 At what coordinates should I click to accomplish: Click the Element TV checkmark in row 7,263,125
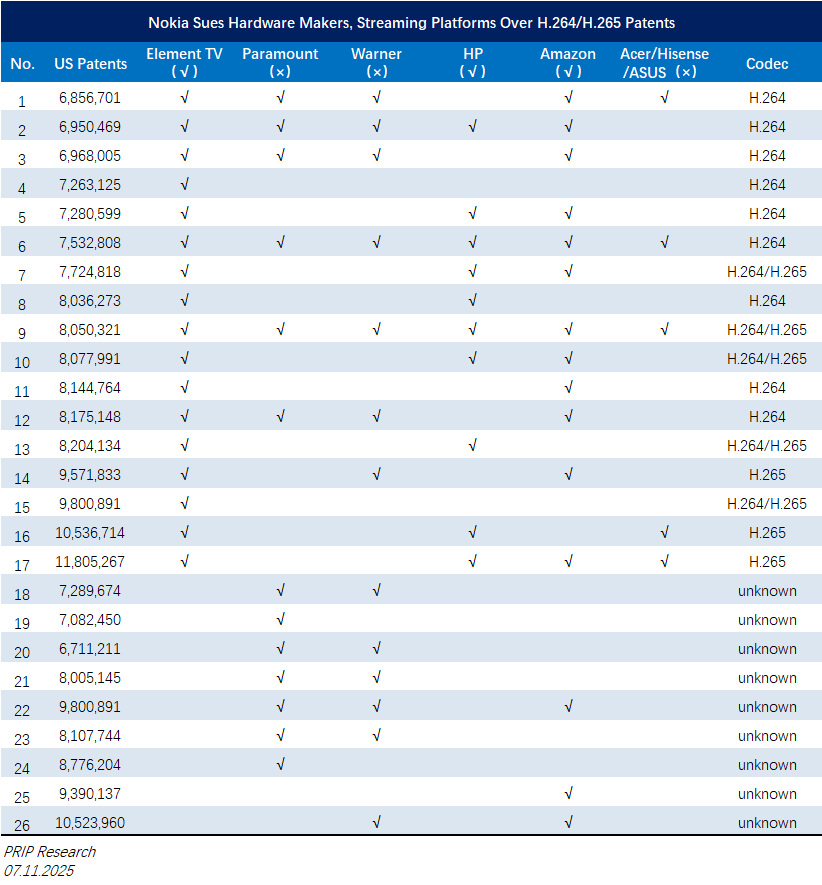tap(184, 185)
